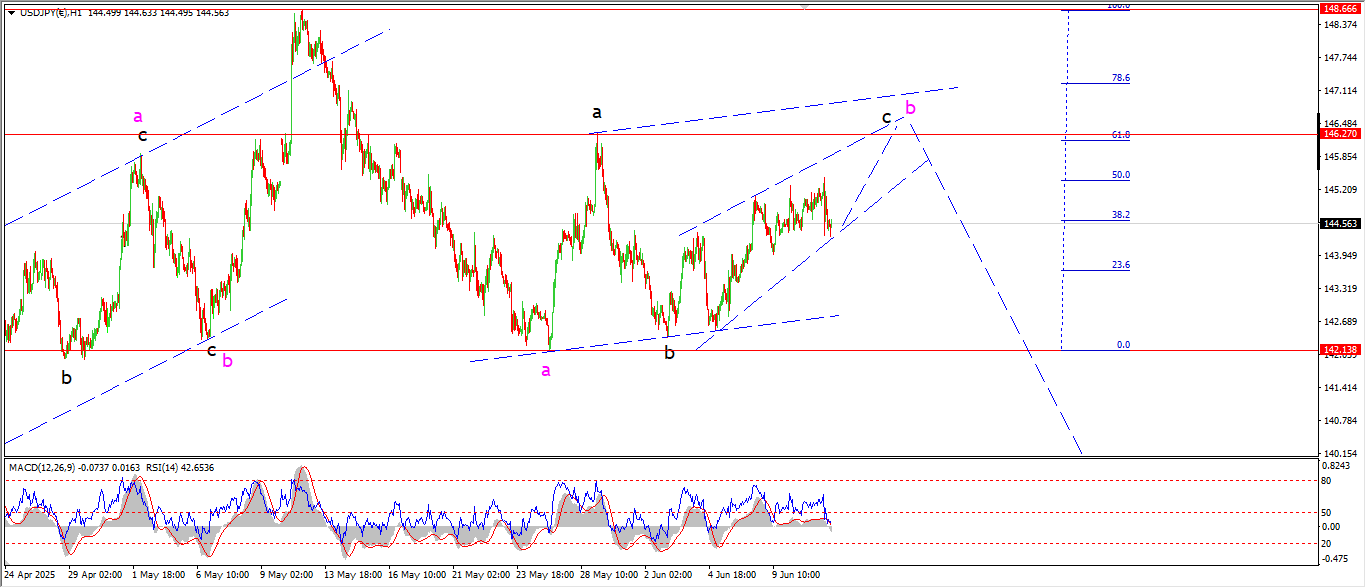Select the black 'a' wave label at late May peak
The image size is (1366, 588).
pos(596,114)
